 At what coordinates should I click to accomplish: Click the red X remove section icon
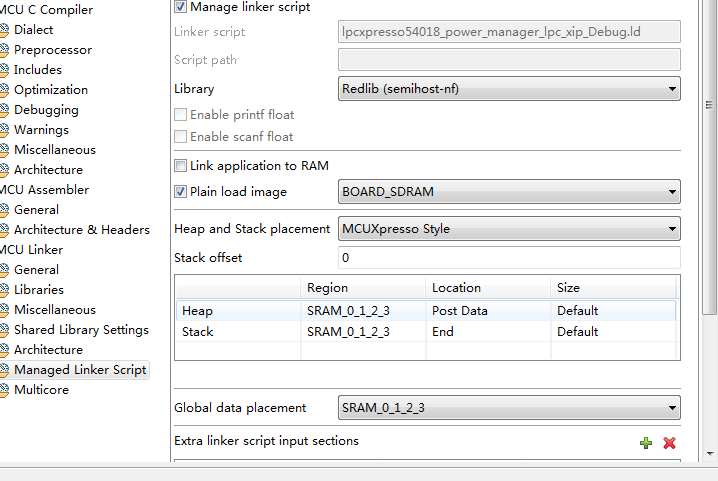point(669,442)
